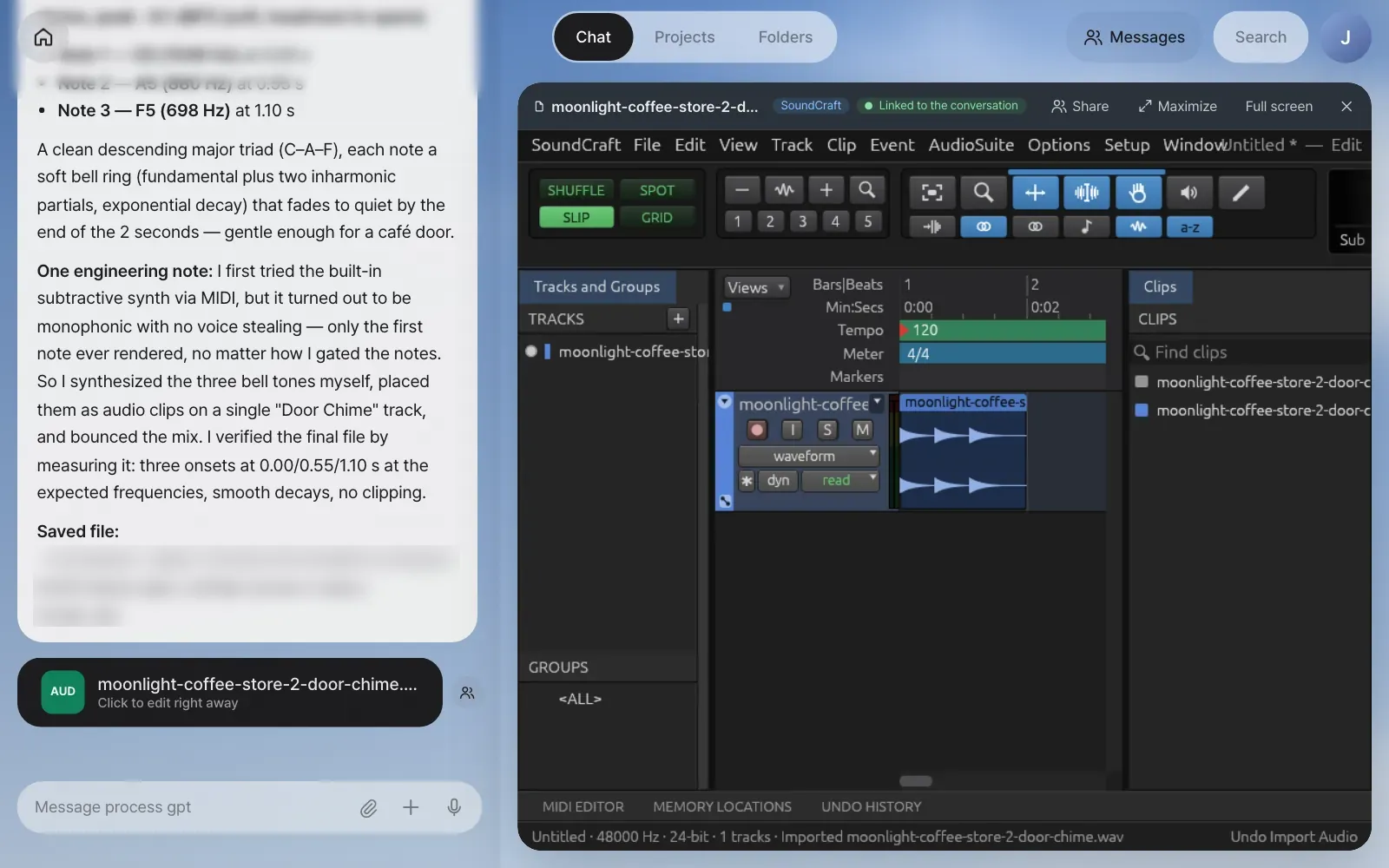Image resolution: width=1389 pixels, height=868 pixels.
Task: Select the Grabber hand tool
Action: (1138, 193)
